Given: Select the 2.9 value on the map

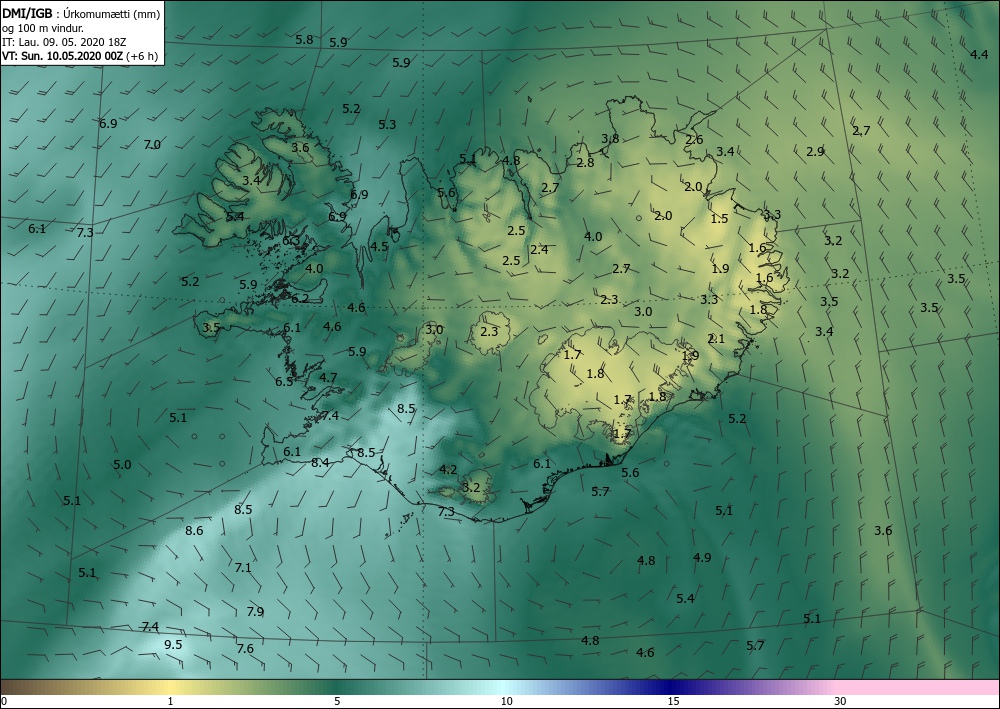Looking at the screenshot, I should coord(815,152).
